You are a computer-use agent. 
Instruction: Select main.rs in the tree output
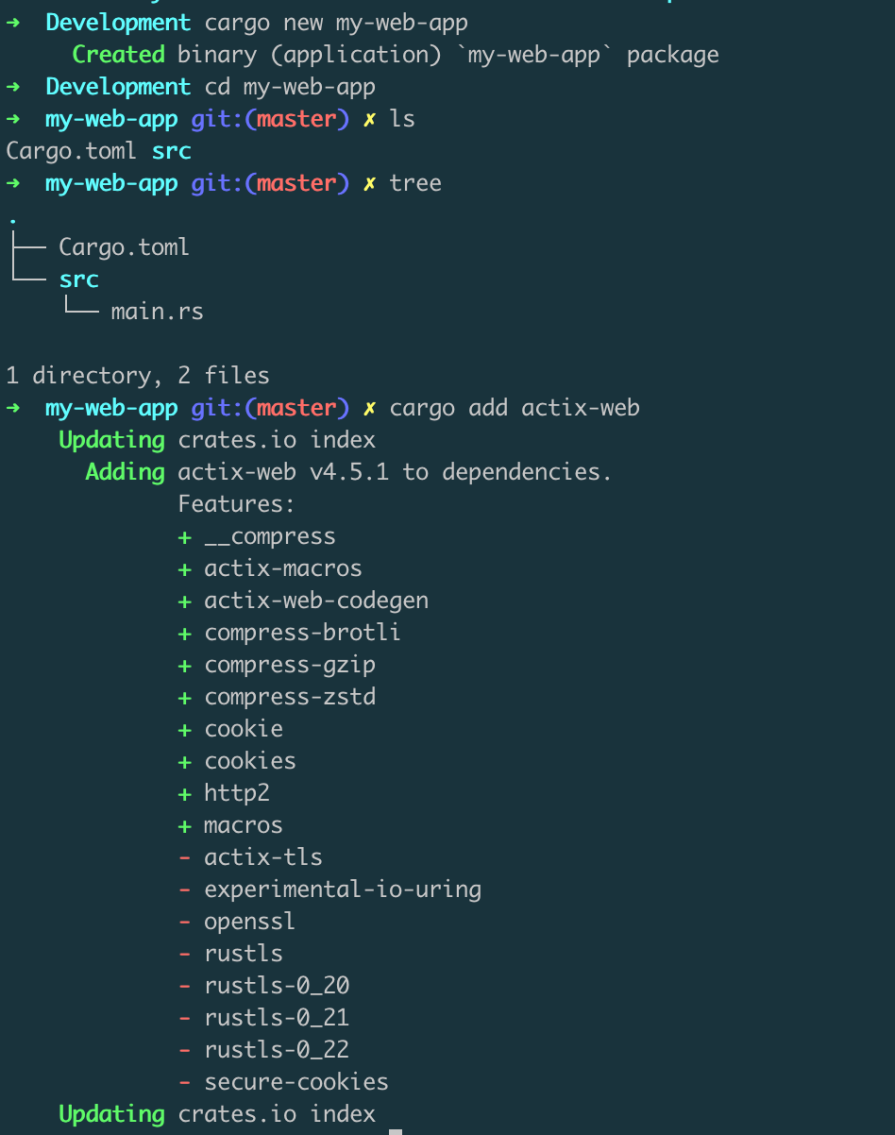pyautogui.click(x=157, y=312)
